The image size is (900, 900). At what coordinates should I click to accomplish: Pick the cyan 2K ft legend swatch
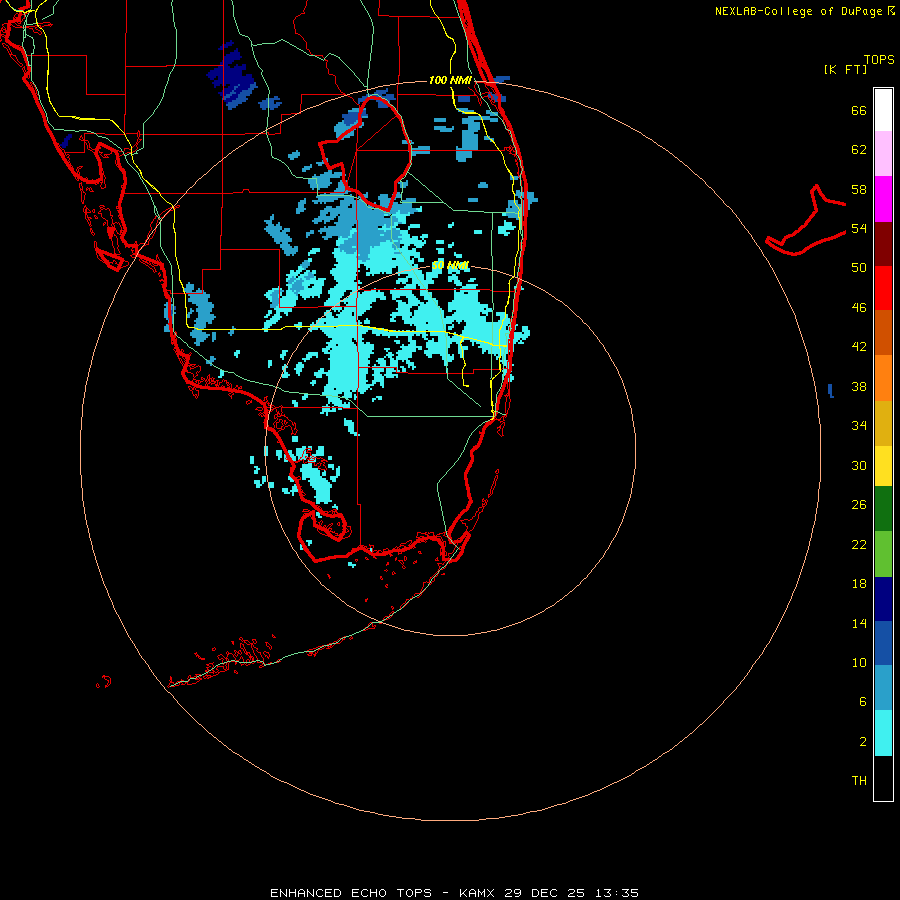[x=883, y=733]
